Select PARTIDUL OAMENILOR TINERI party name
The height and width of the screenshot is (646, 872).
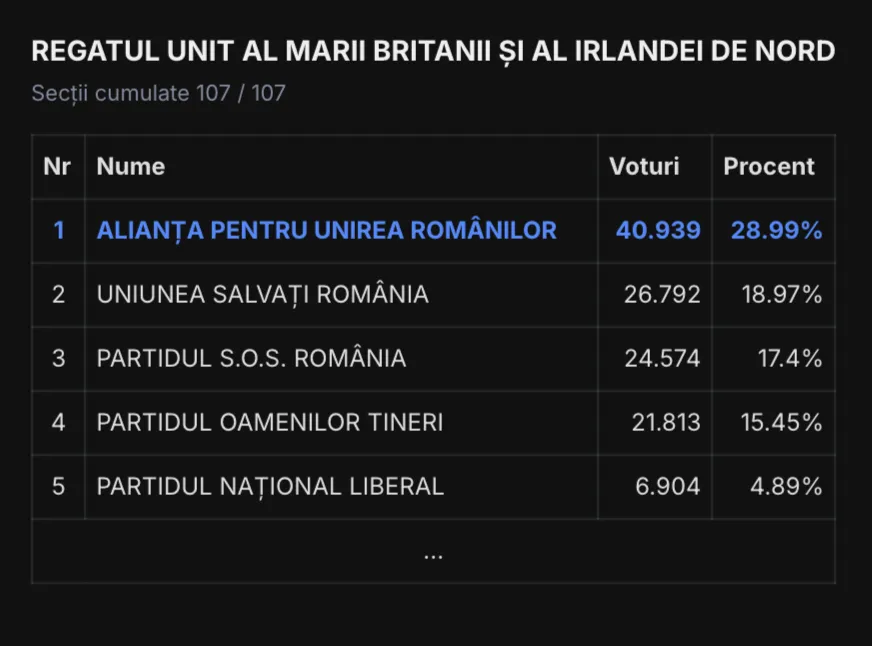270,422
